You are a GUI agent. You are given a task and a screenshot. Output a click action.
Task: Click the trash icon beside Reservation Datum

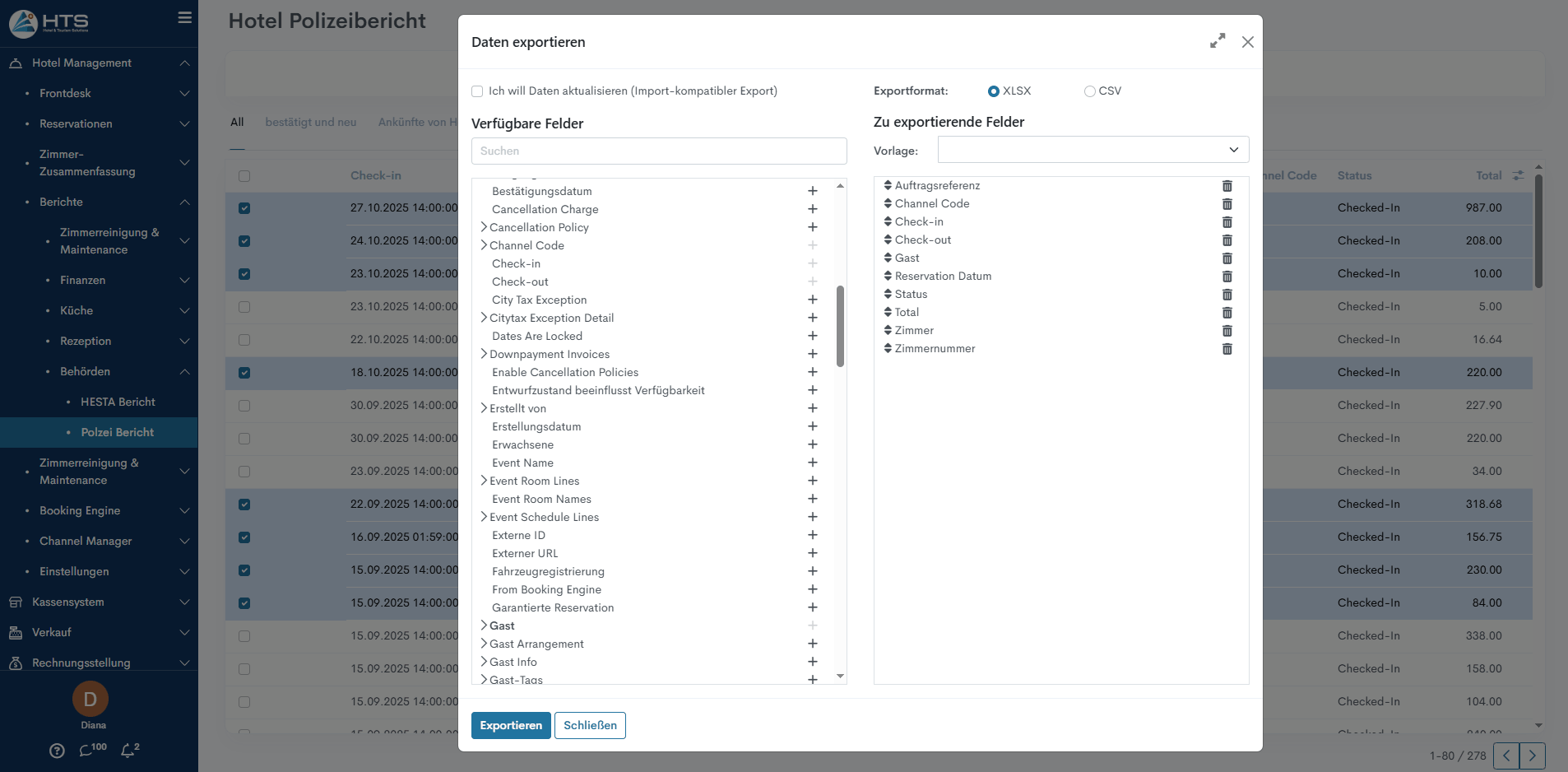(1227, 277)
